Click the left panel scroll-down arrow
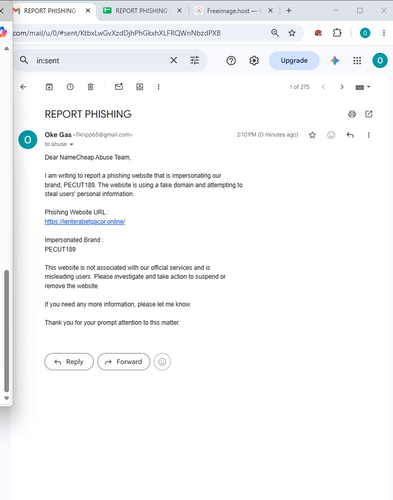The height and width of the screenshot is (500, 393). [x=6, y=398]
